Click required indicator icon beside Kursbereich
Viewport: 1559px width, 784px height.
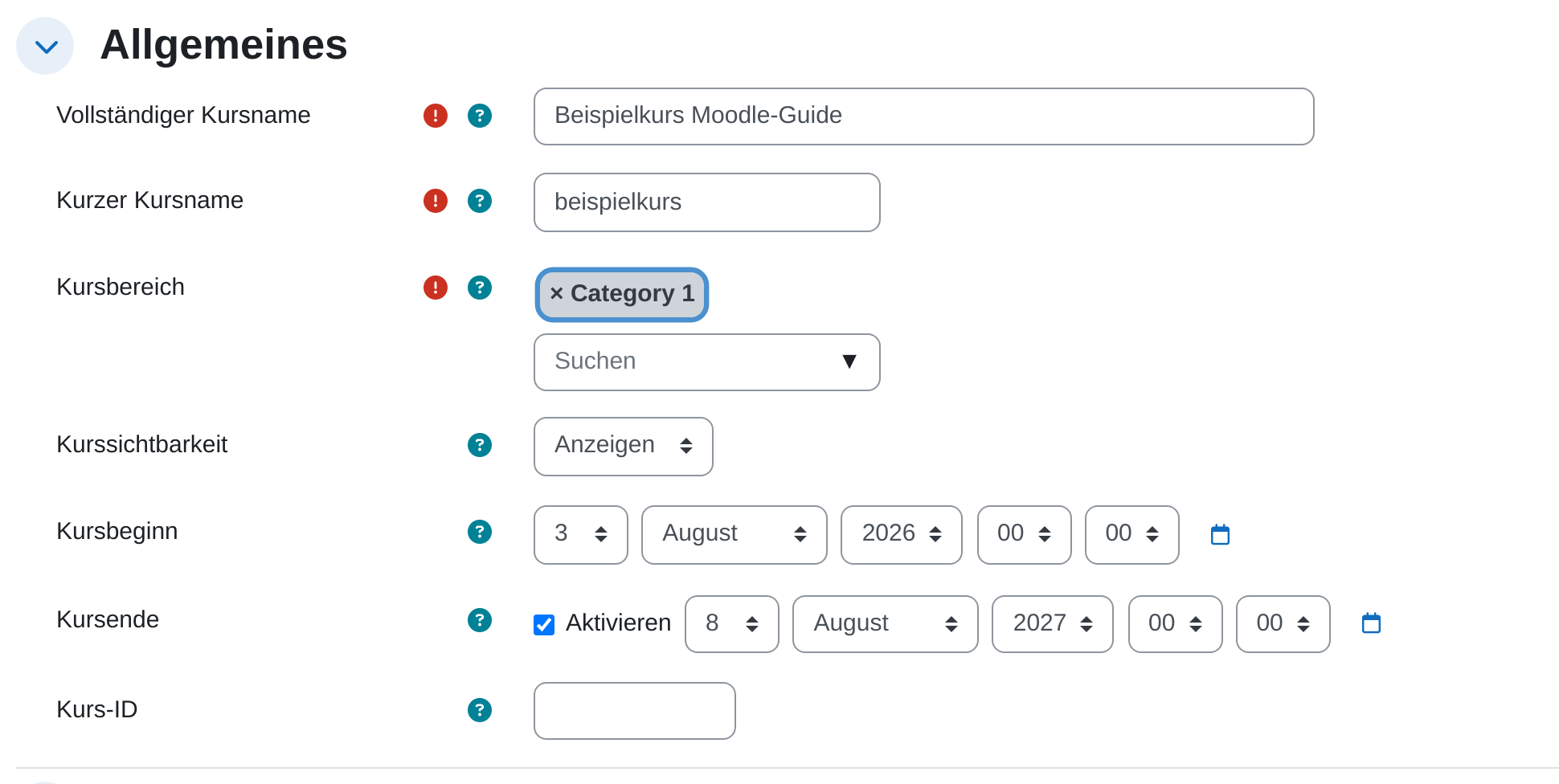(x=436, y=288)
